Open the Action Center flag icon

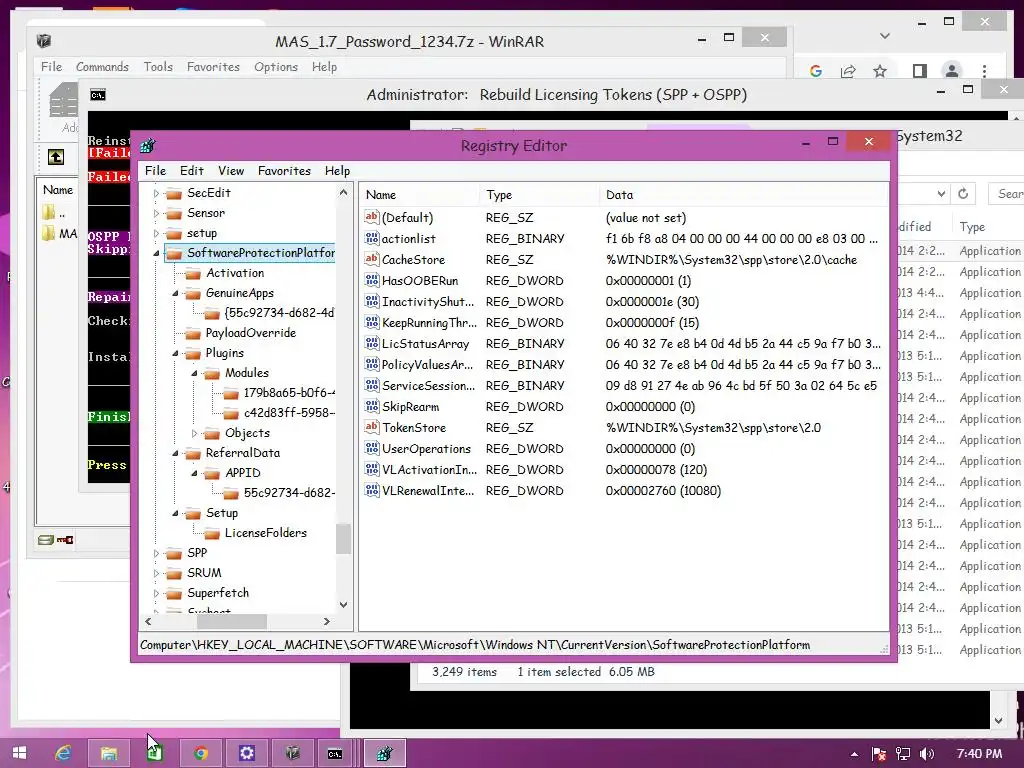tap(879, 754)
